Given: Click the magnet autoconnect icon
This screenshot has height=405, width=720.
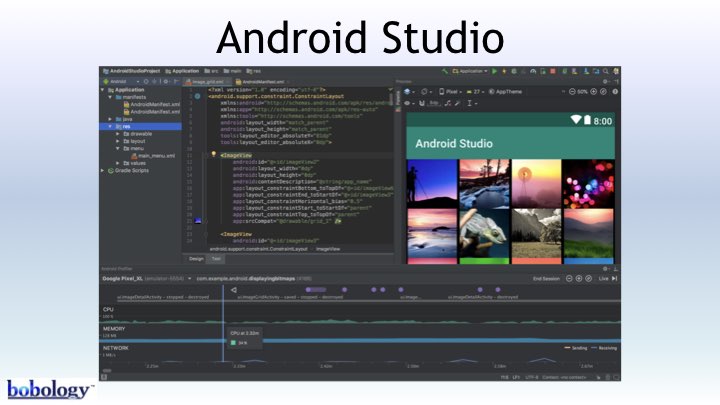Looking at the screenshot, I should click(x=422, y=103).
